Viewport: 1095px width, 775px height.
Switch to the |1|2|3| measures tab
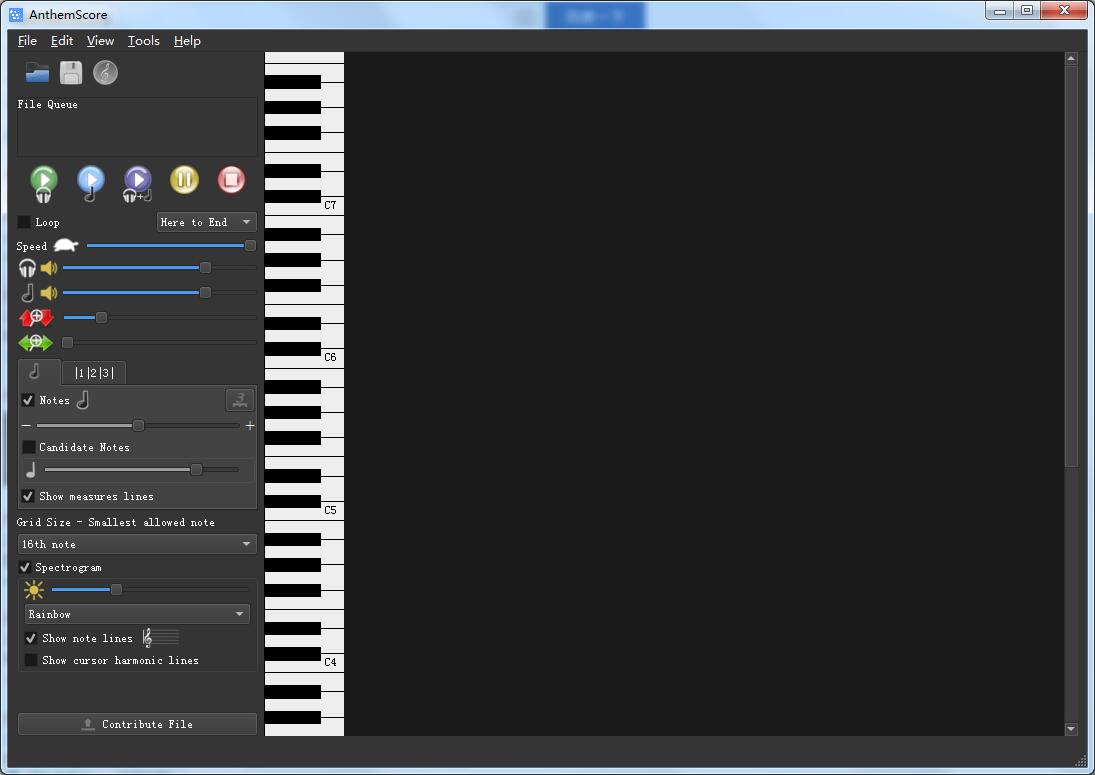94,373
